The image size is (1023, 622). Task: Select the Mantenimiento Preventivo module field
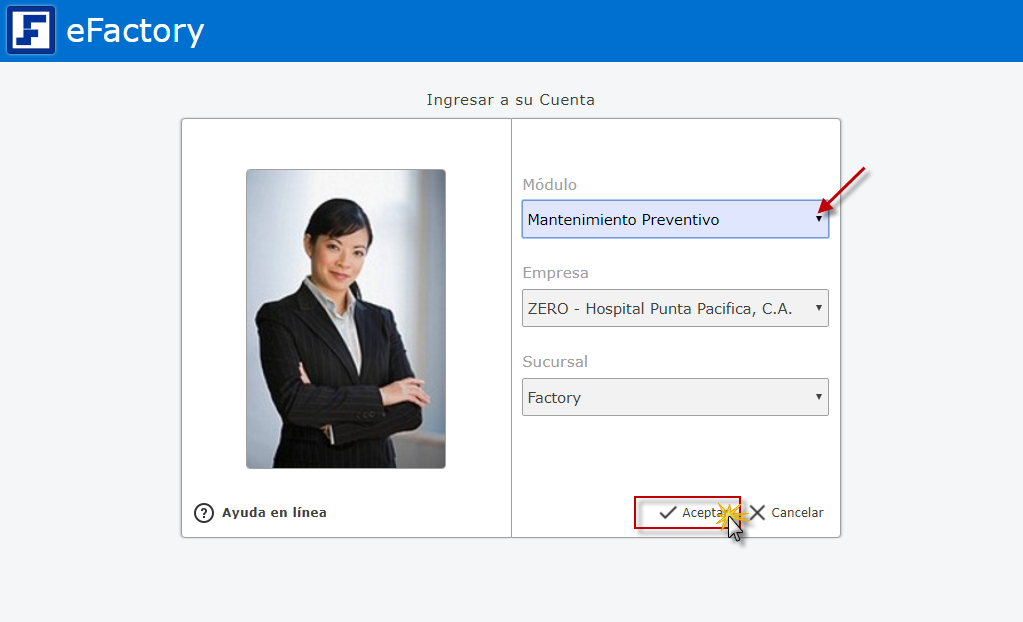pyautogui.click(x=660, y=220)
